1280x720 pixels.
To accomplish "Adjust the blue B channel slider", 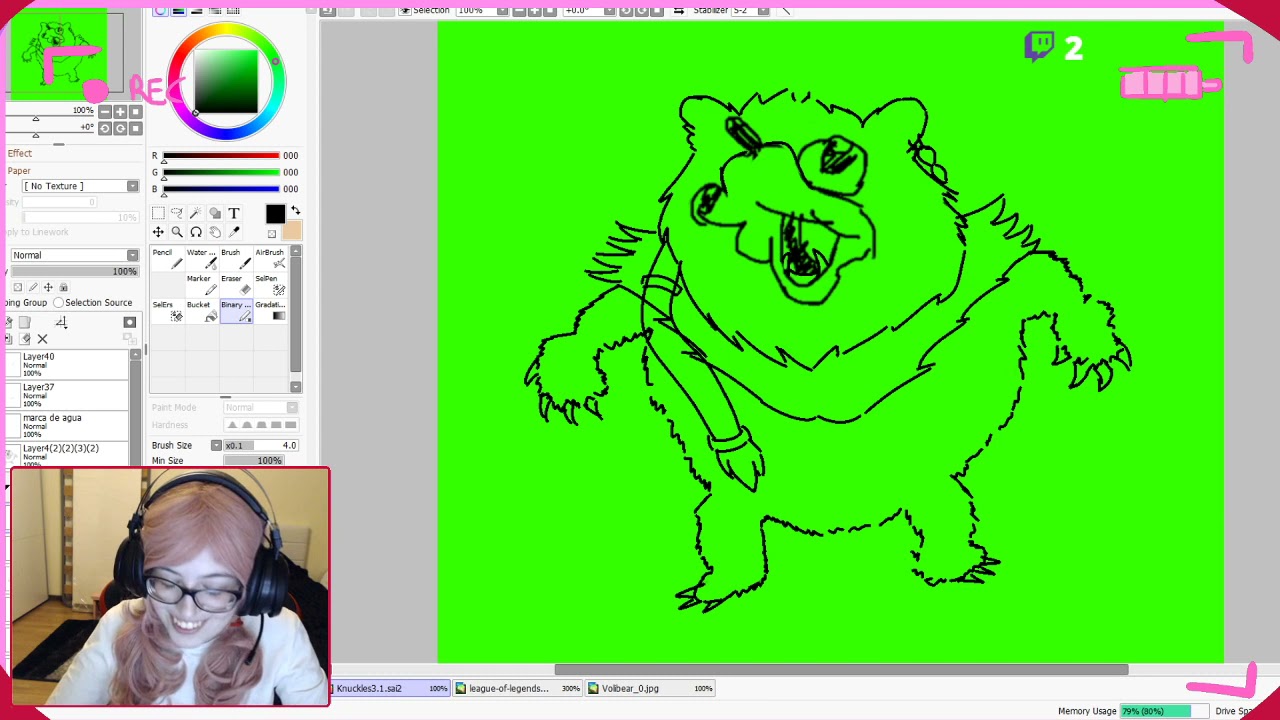I will pyautogui.click(x=221, y=189).
